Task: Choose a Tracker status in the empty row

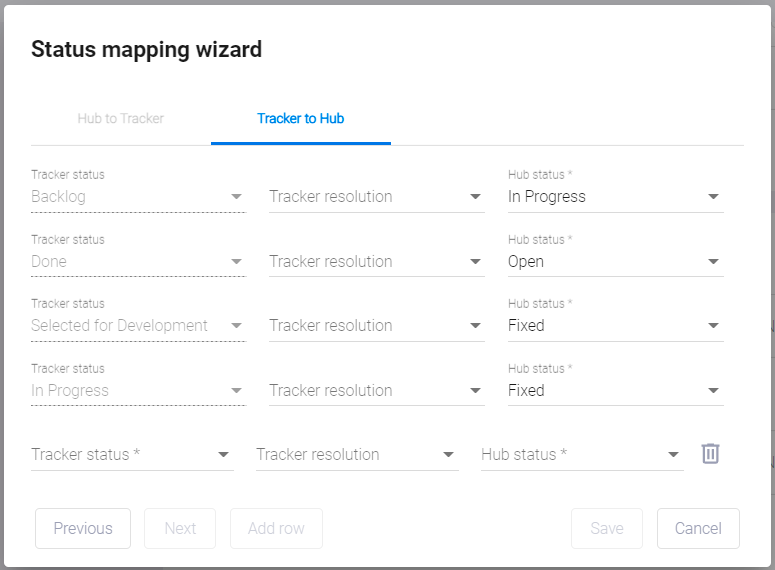Action: tap(131, 455)
